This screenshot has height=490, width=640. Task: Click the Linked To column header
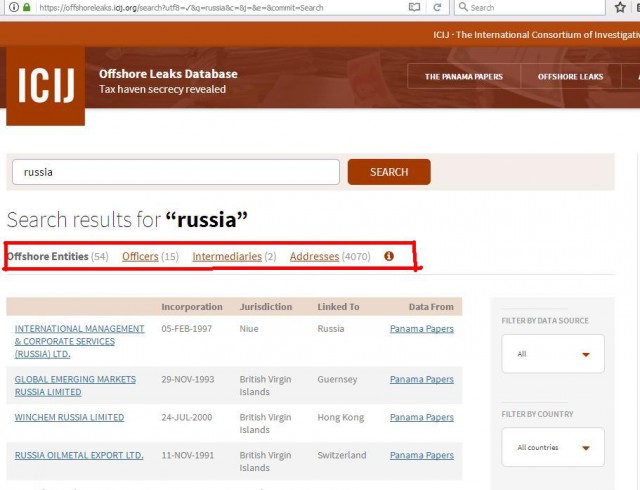338,307
